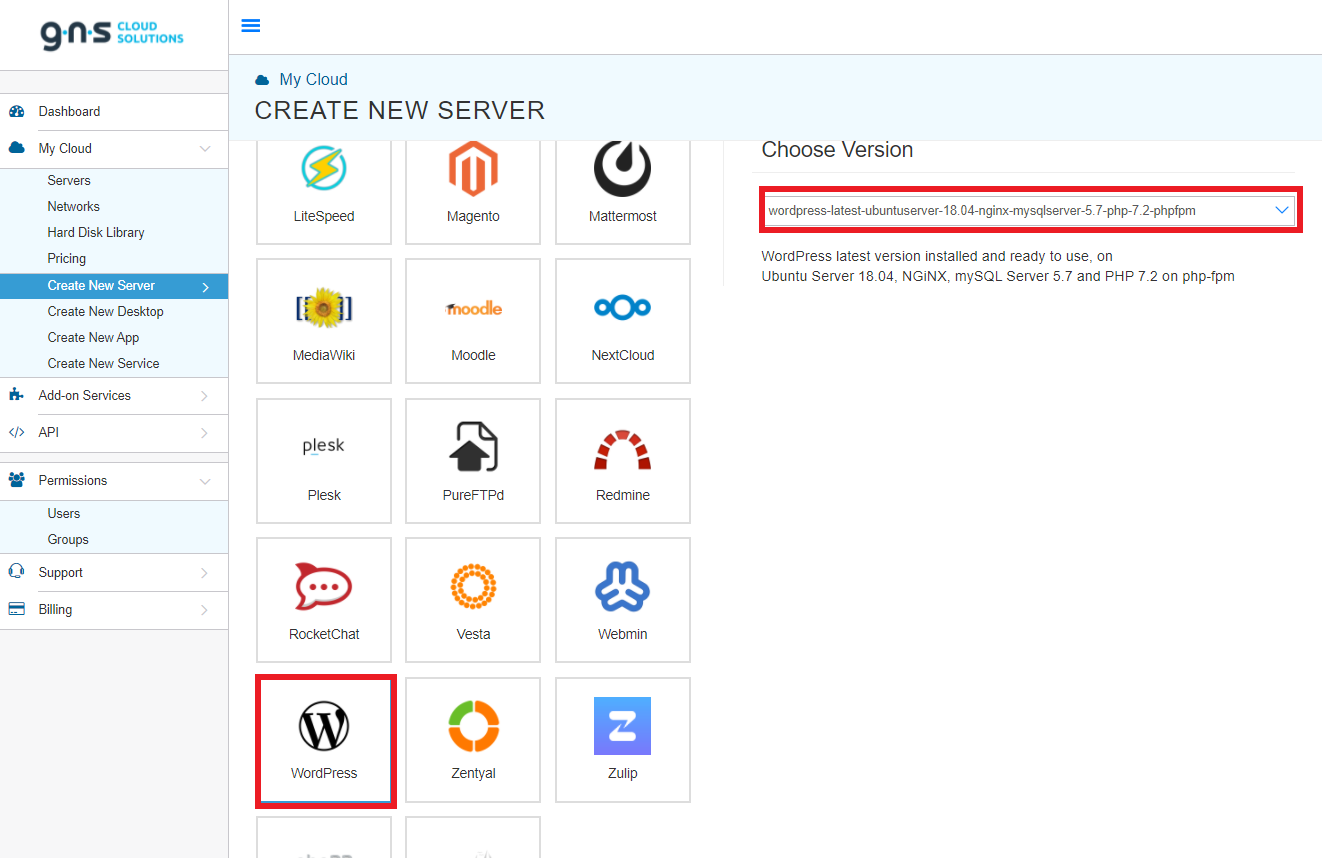Click the Permissions users icon

click(x=16, y=480)
